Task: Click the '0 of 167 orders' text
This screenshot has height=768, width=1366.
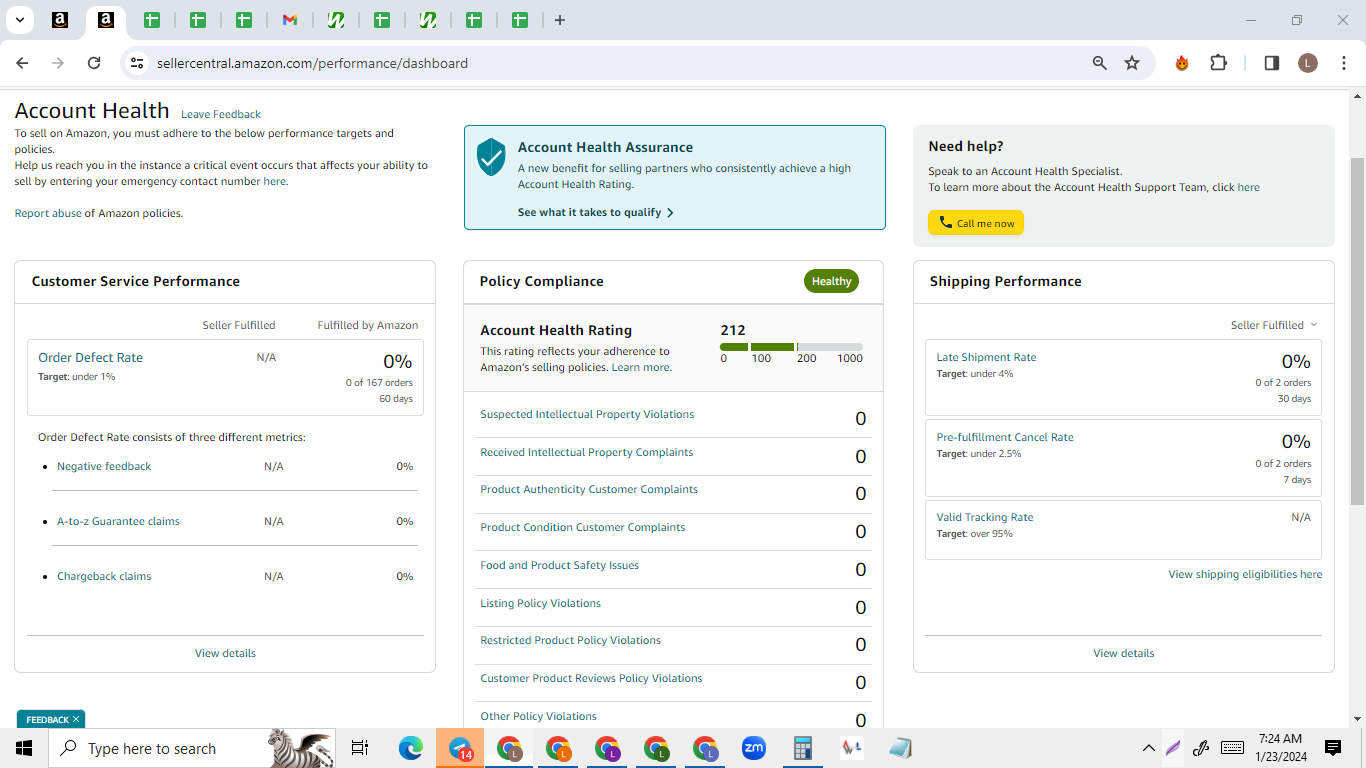Action: click(379, 382)
